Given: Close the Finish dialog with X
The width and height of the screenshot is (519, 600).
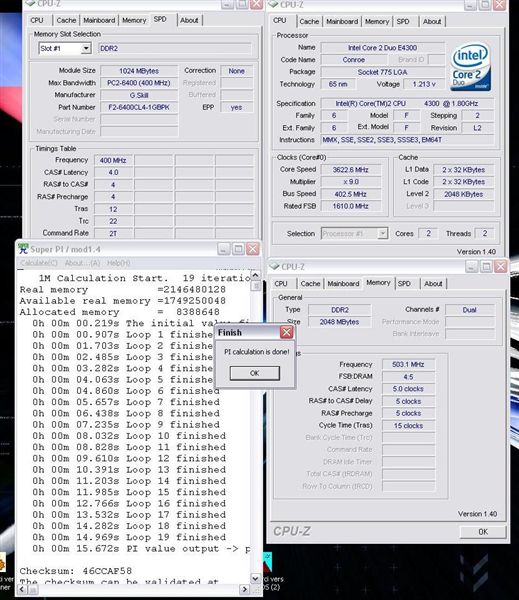Looking at the screenshot, I should [x=286, y=332].
